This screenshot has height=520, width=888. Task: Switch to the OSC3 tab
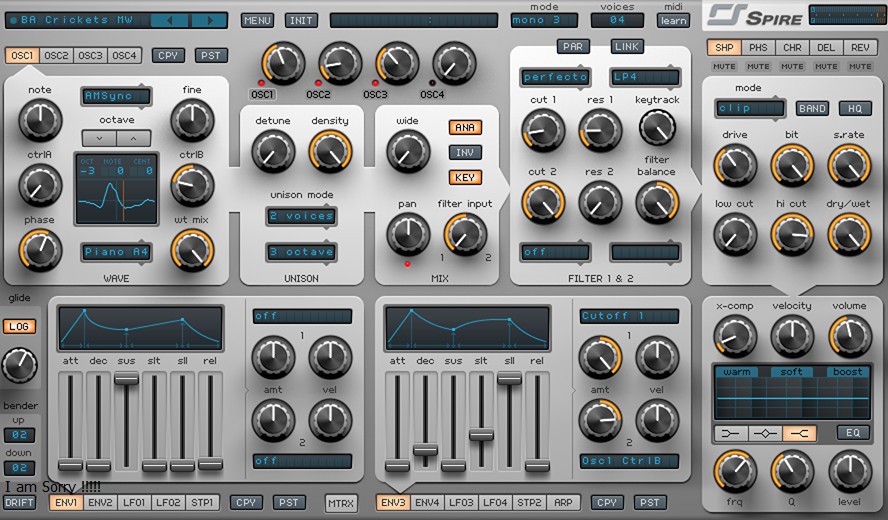click(90, 56)
